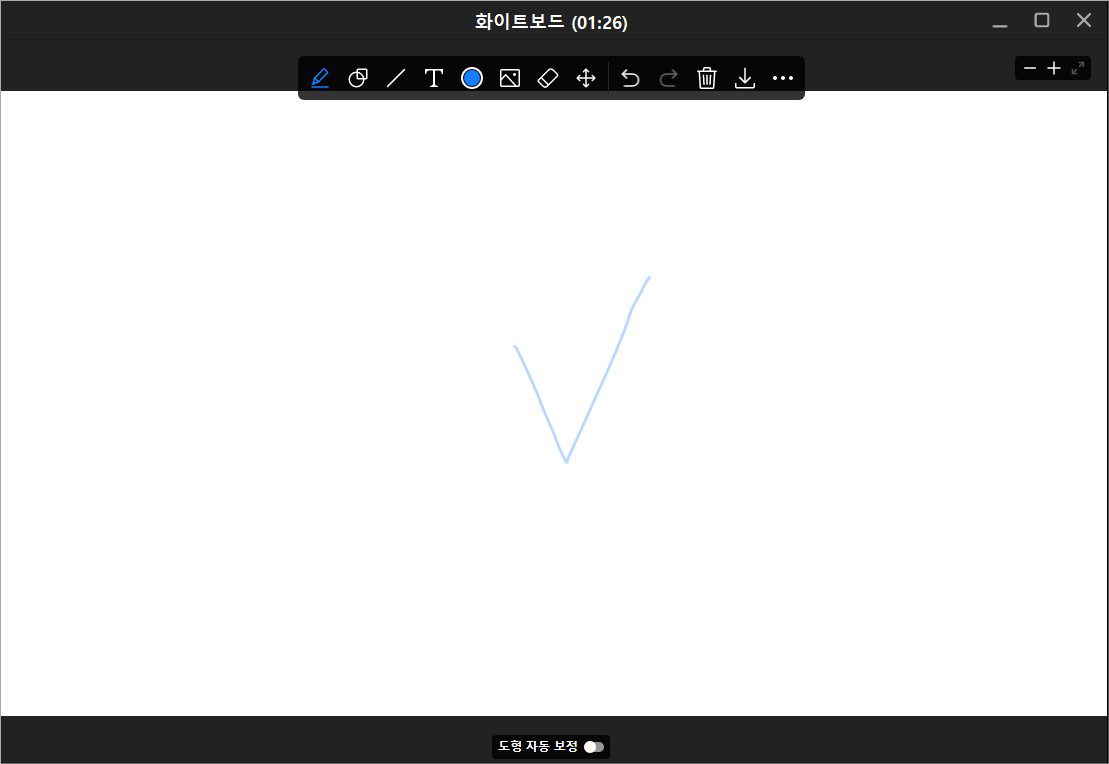Screen dimensions: 1109x764
Task: Toggle the 도형 자동 보정 switch
Action: click(x=594, y=747)
